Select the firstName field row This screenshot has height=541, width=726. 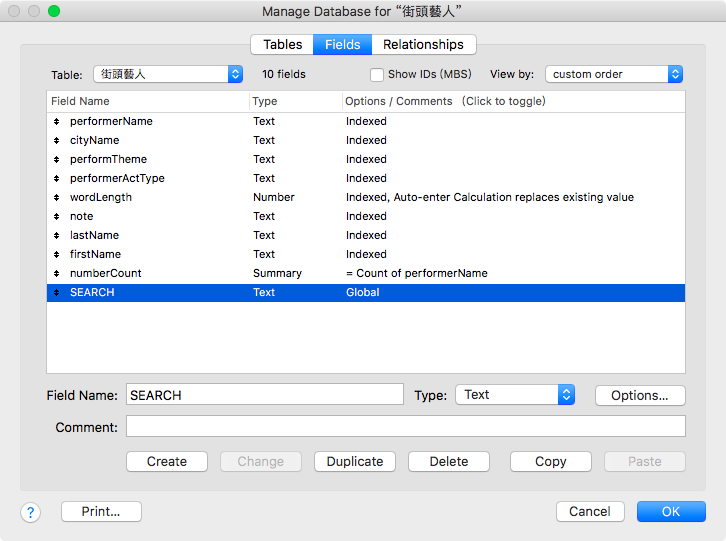[366, 254]
